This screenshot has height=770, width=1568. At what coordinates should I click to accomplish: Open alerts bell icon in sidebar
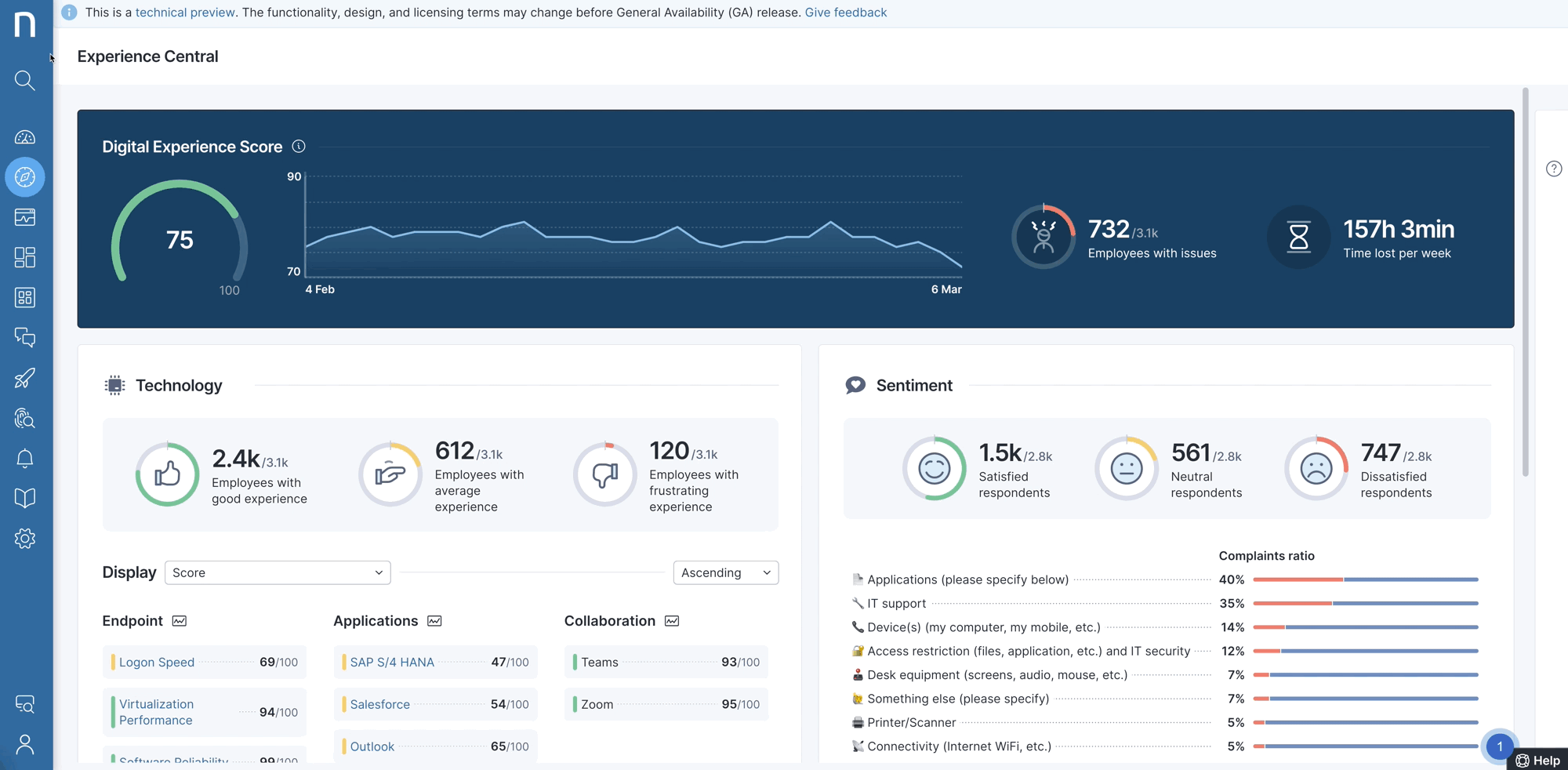(x=25, y=459)
